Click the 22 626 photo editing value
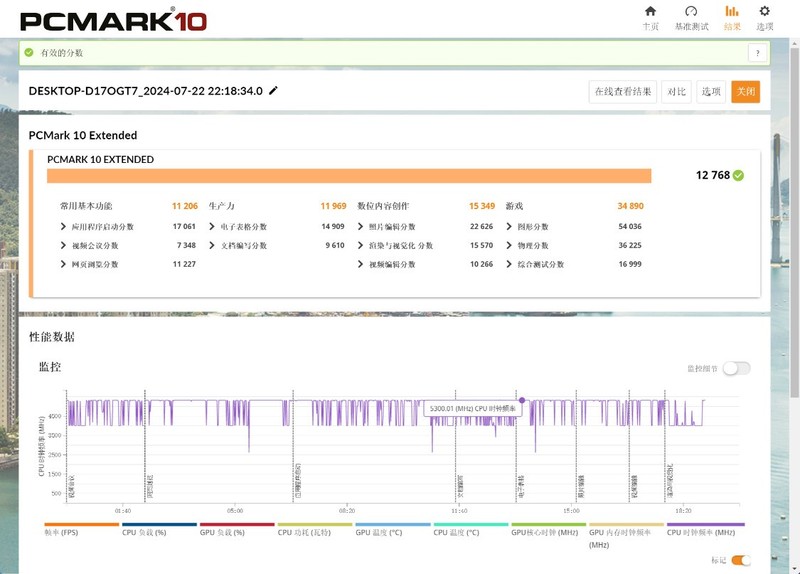This screenshot has width=800, height=574. [x=482, y=227]
